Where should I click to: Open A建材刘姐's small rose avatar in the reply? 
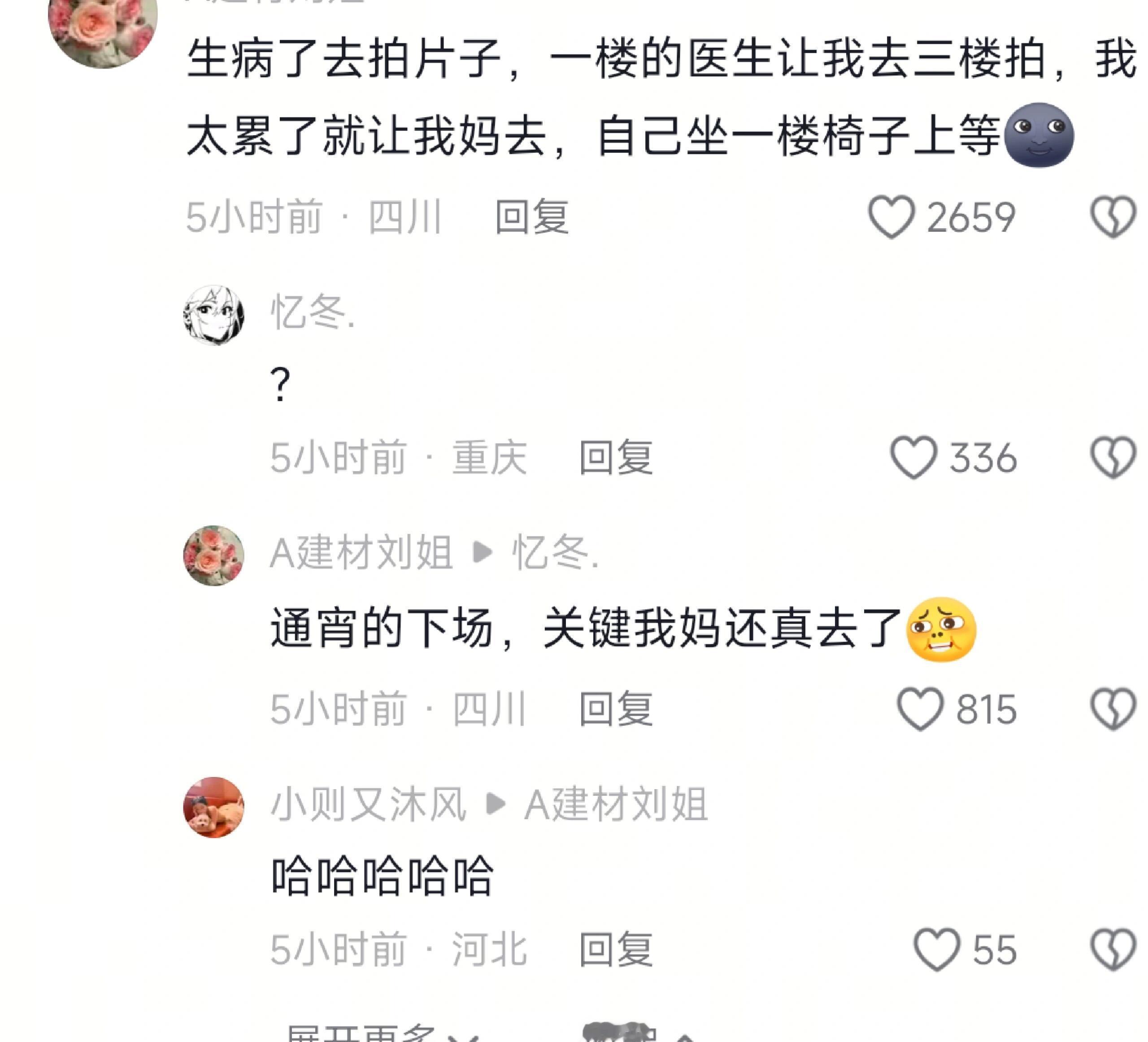point(213,555)
